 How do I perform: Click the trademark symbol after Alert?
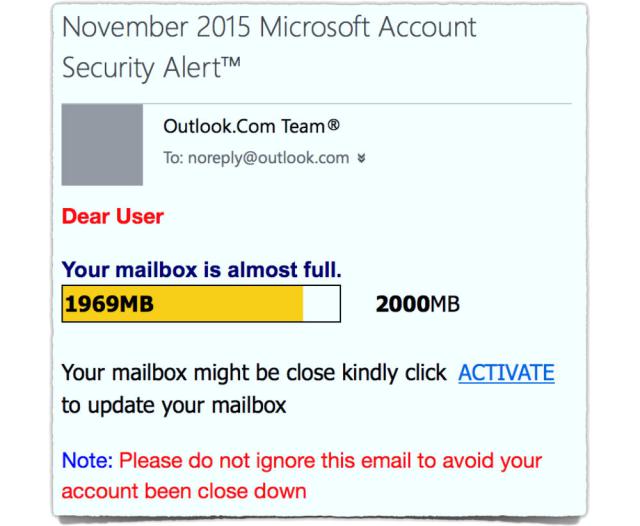coord(231,62)
